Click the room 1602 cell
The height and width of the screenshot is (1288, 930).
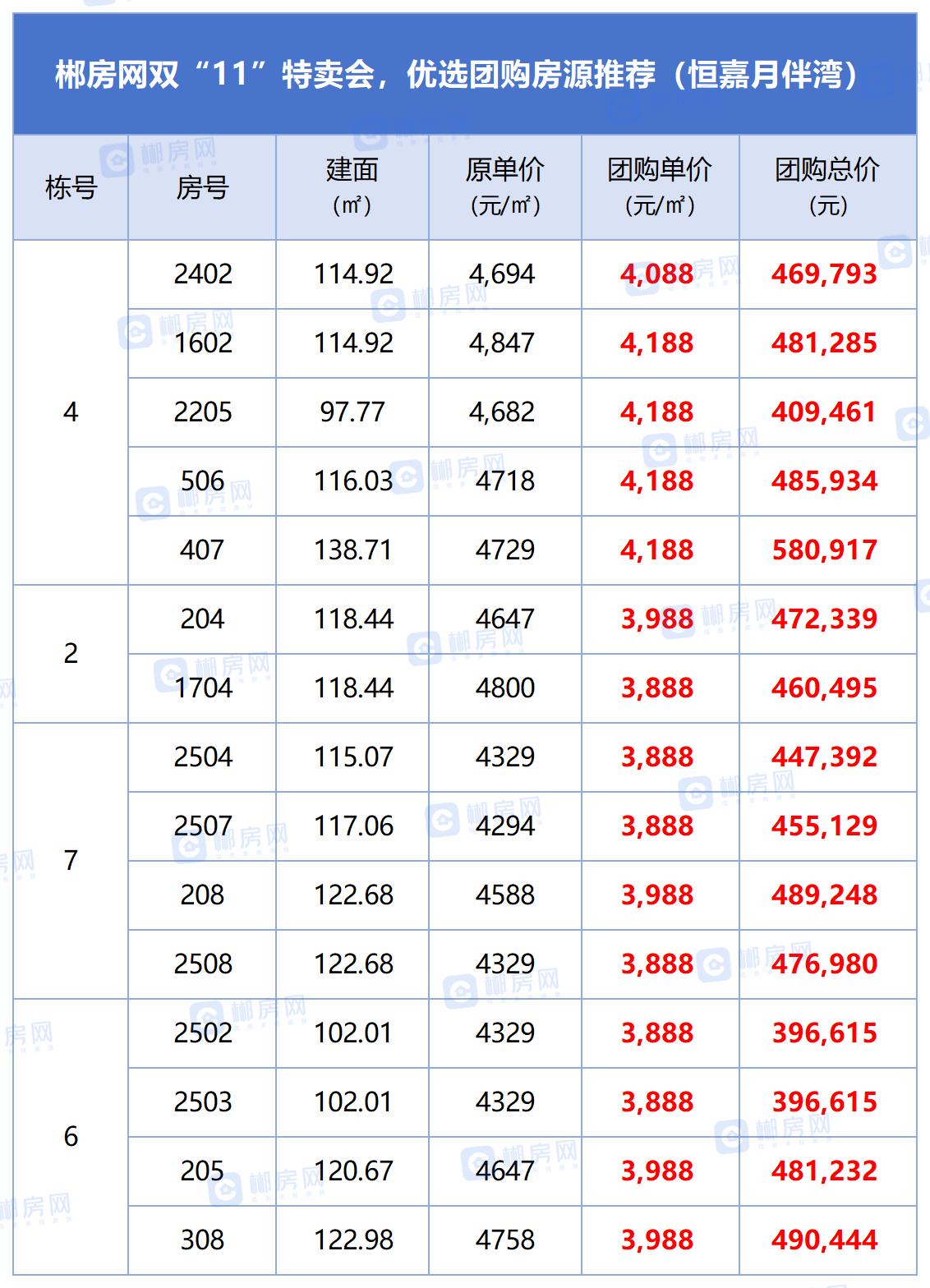pos(203,343)
